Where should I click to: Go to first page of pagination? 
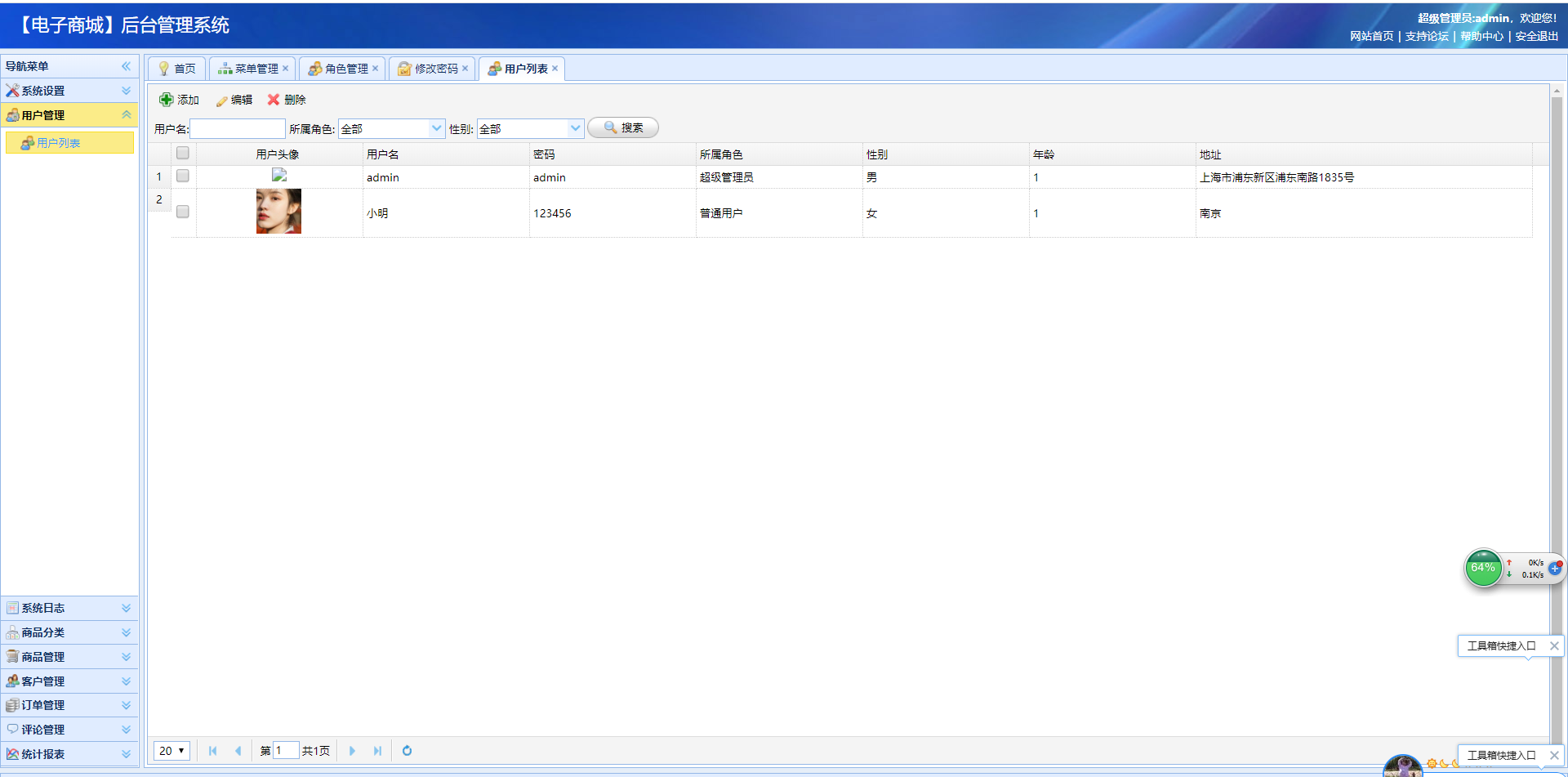(x=213, y=751)
